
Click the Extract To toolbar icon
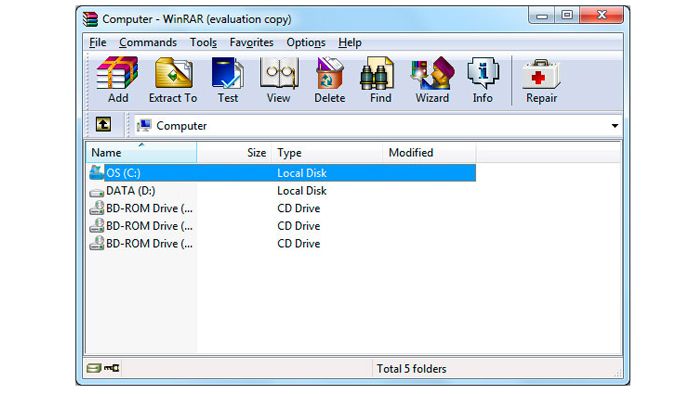[173, 80]
